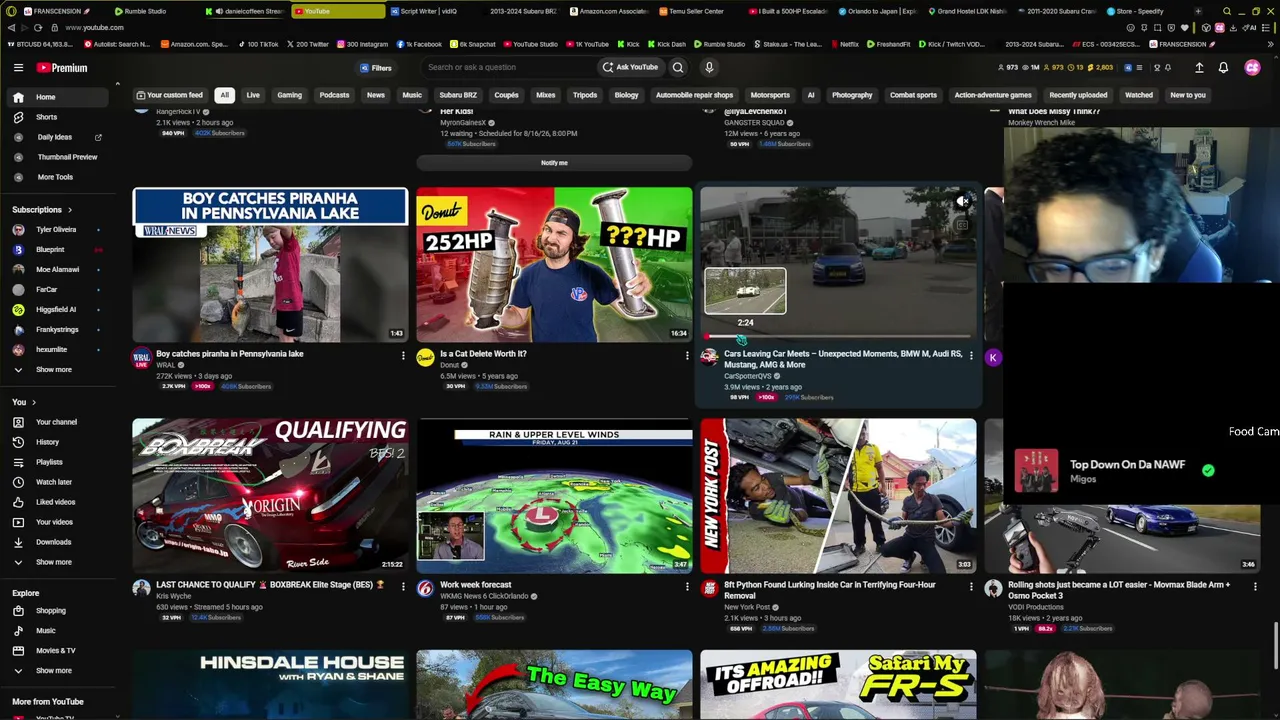Open options menu for piranha video
The height and width of the screenshot is (720, 1280).
(x=403, y=355)
